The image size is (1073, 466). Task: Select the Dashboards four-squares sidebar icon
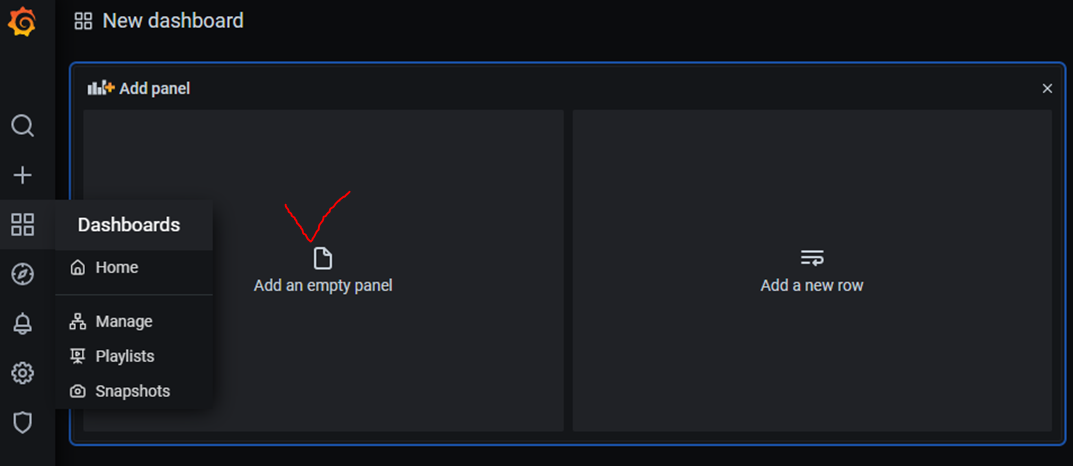click(23, 224)
